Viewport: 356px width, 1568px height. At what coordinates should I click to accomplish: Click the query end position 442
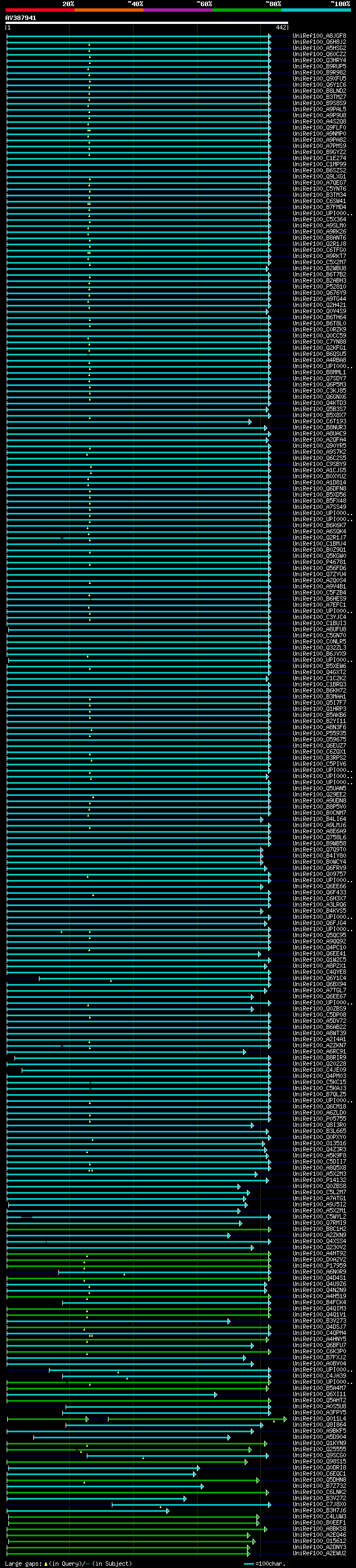click(280, 27)
